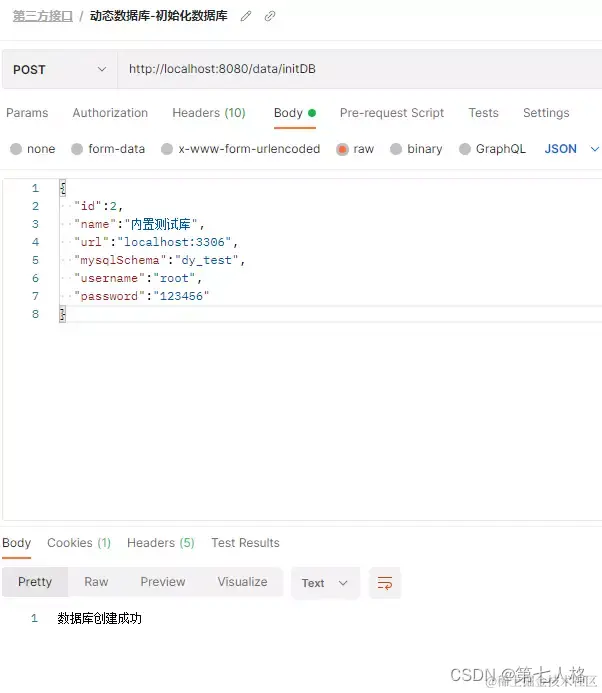
Task: Open the 第三方接口 breadcrumb link
Action: [x=43, y=16]
